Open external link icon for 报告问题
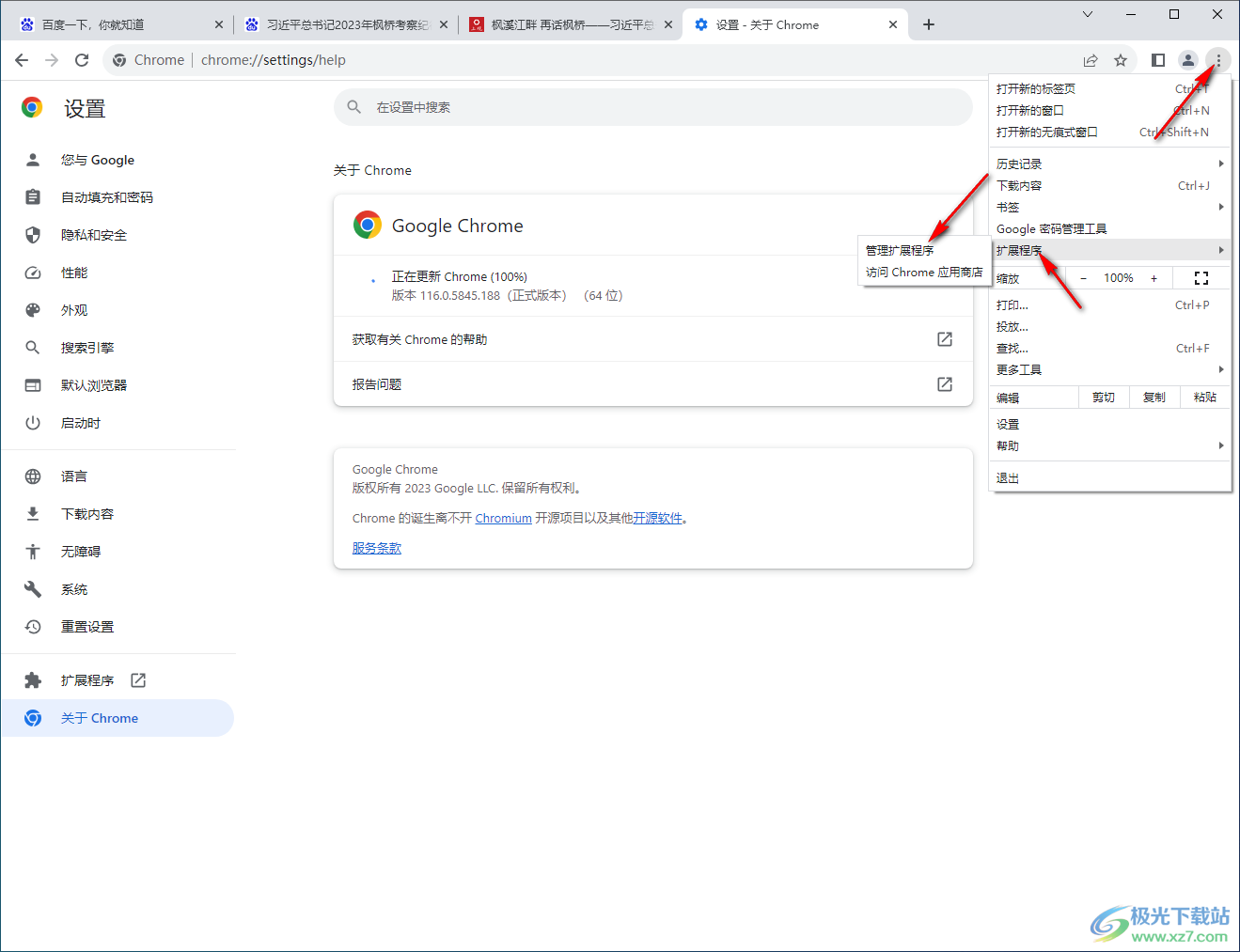 pos(945,384)
